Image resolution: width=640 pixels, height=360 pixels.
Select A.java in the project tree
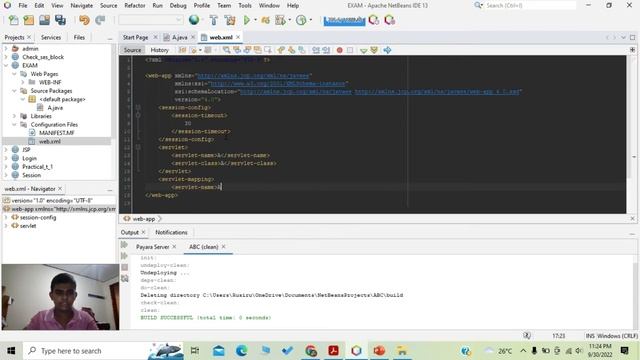55,108
